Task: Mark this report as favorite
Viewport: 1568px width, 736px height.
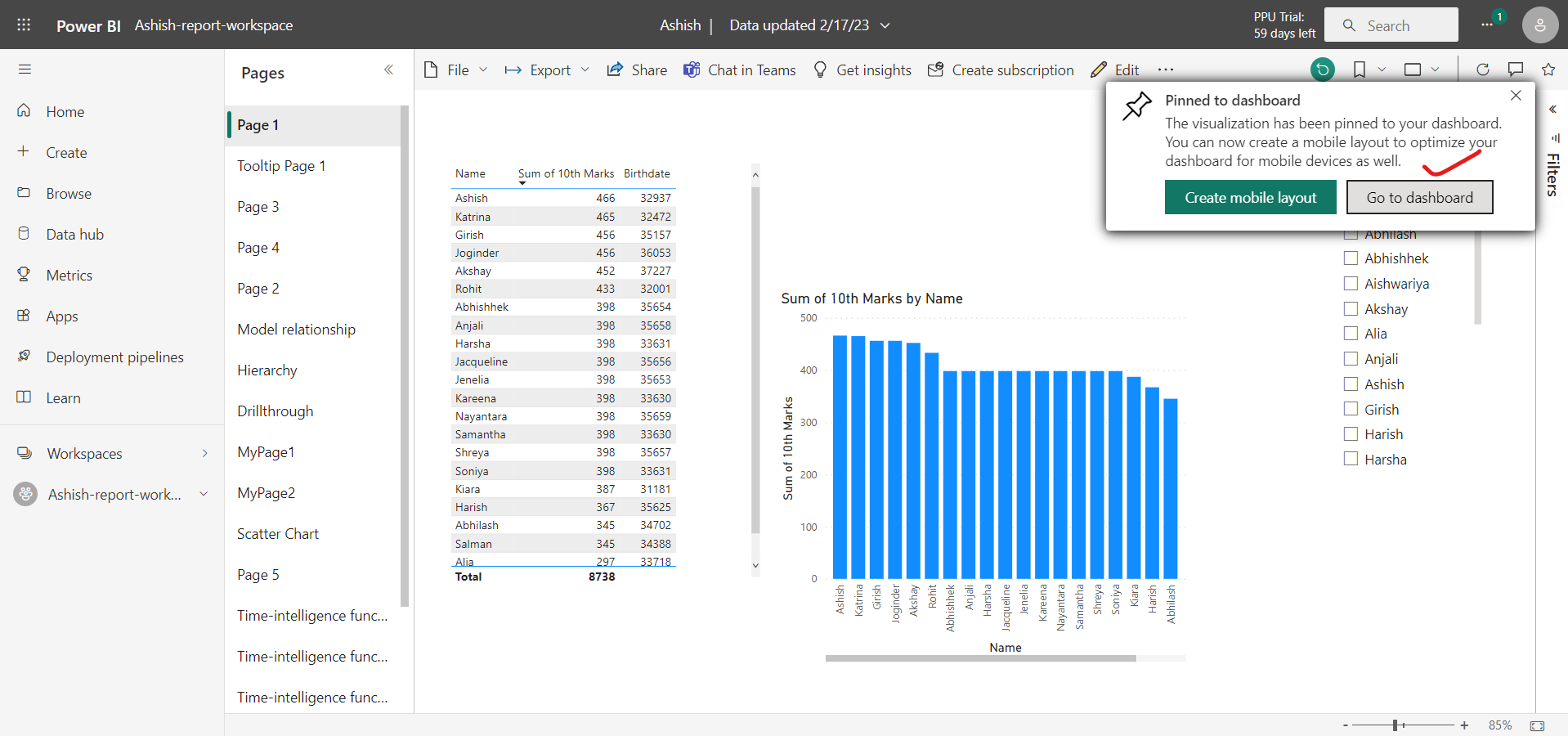Action: (1548, 70)
